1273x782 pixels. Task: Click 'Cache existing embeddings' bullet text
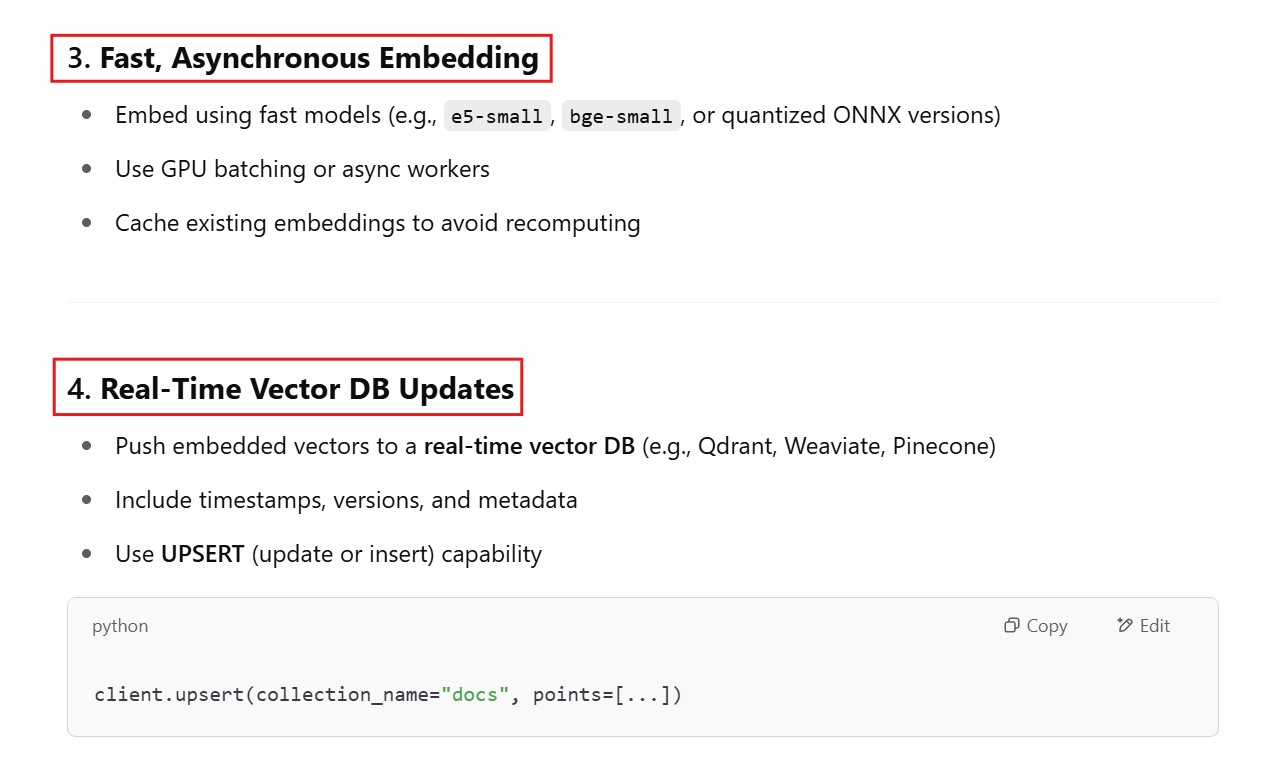pyautogui.click(x=377, y=223)
